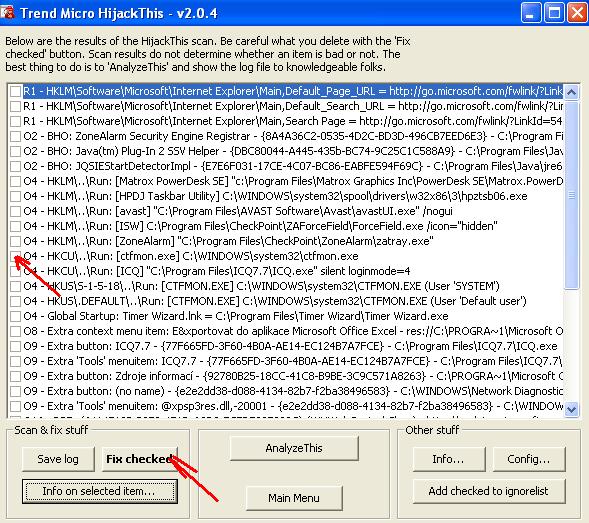Check the Timer Wizard.lnk startup checkbox
The height and width of the screenshot is (523, 589).
(15, 316)
